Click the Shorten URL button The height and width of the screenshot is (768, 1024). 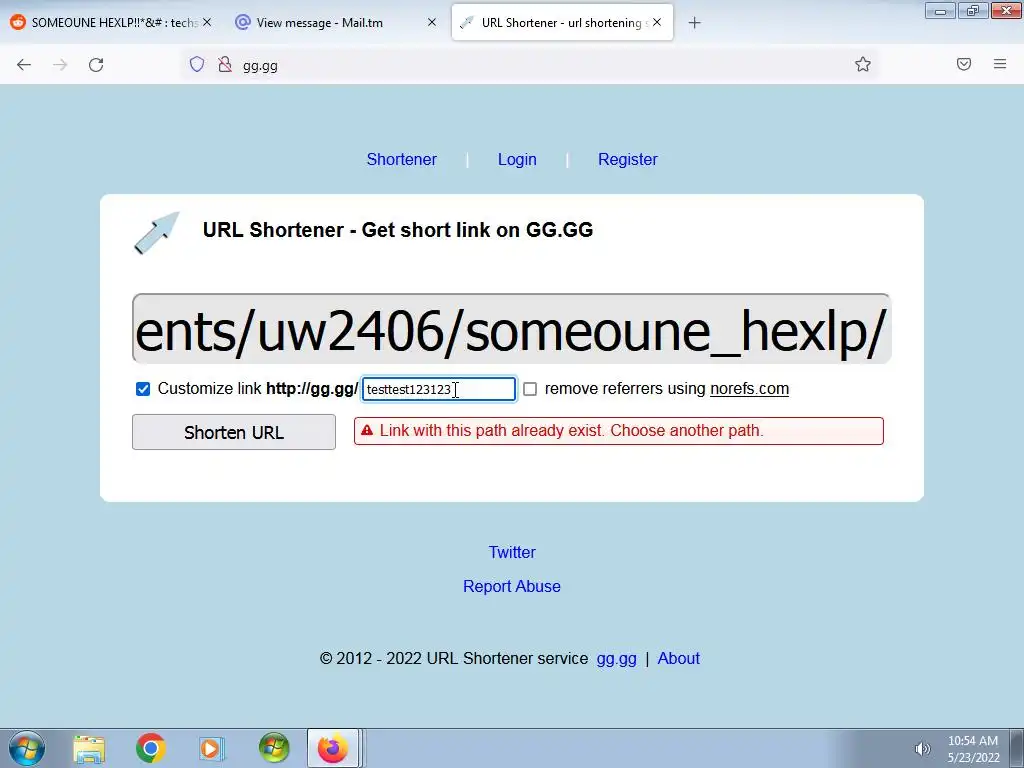[234, 432]
